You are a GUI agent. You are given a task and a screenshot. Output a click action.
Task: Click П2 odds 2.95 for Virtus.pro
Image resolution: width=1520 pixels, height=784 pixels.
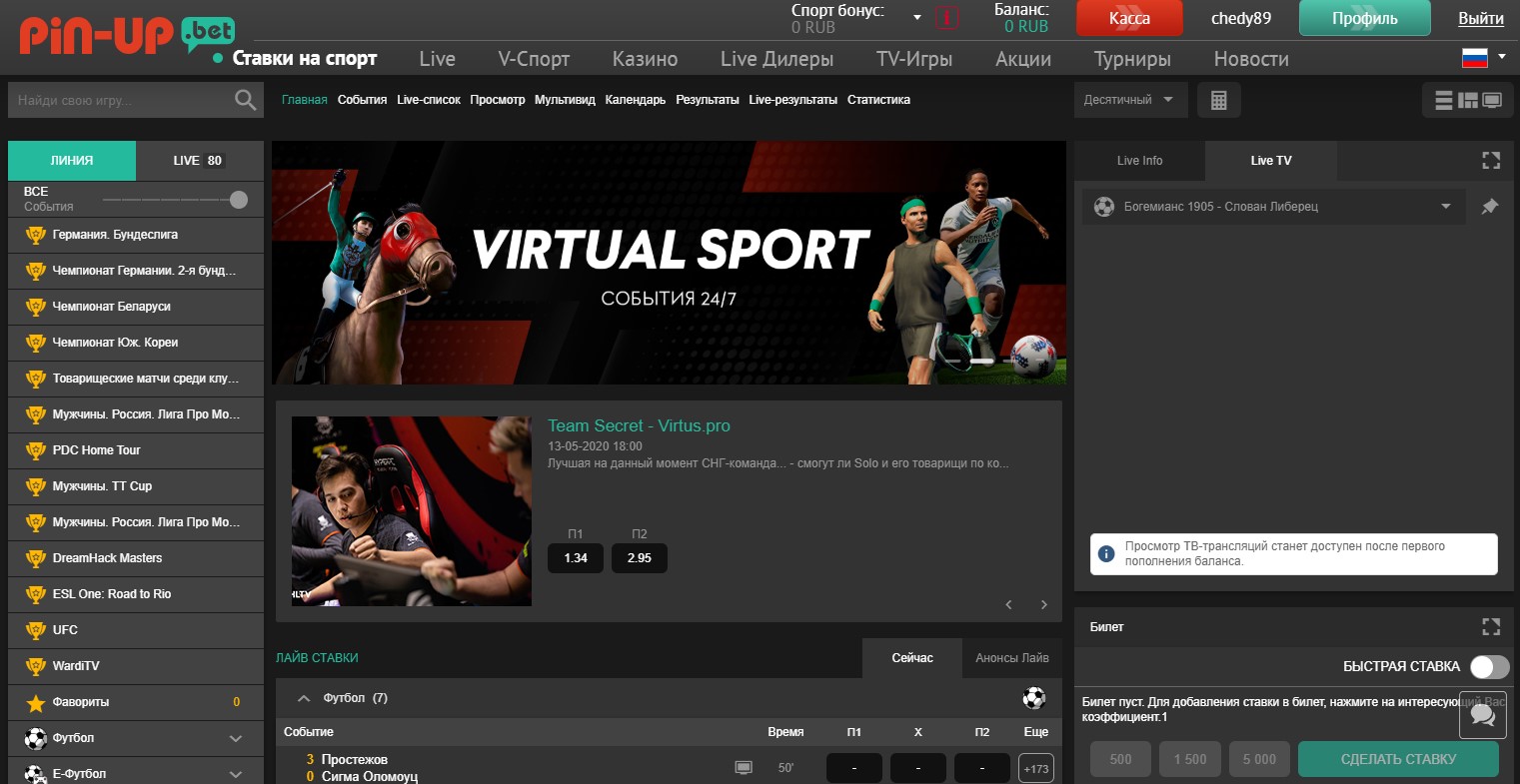pos(640,558)
